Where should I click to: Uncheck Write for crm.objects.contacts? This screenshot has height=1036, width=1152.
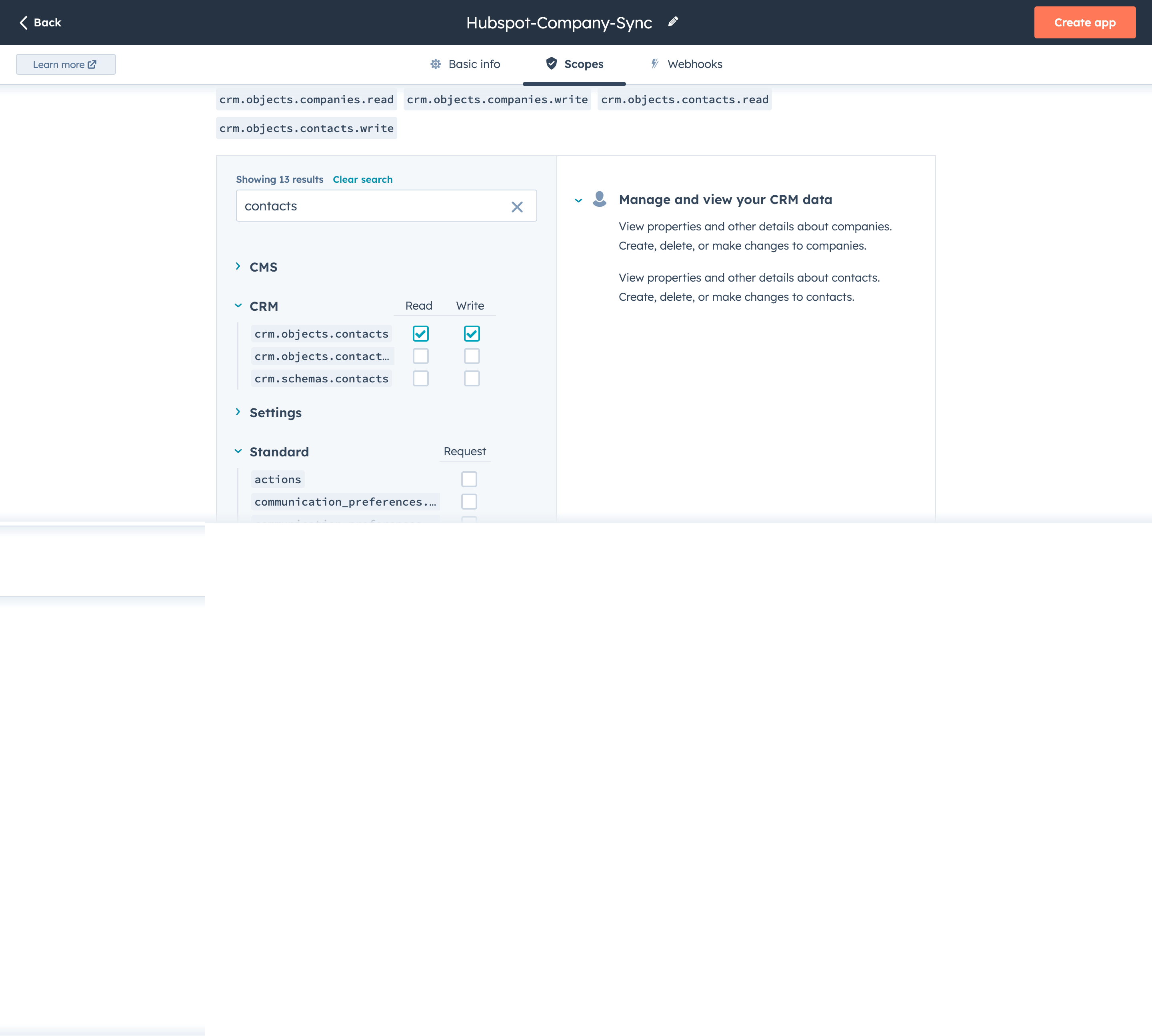(x=472, y=334)
